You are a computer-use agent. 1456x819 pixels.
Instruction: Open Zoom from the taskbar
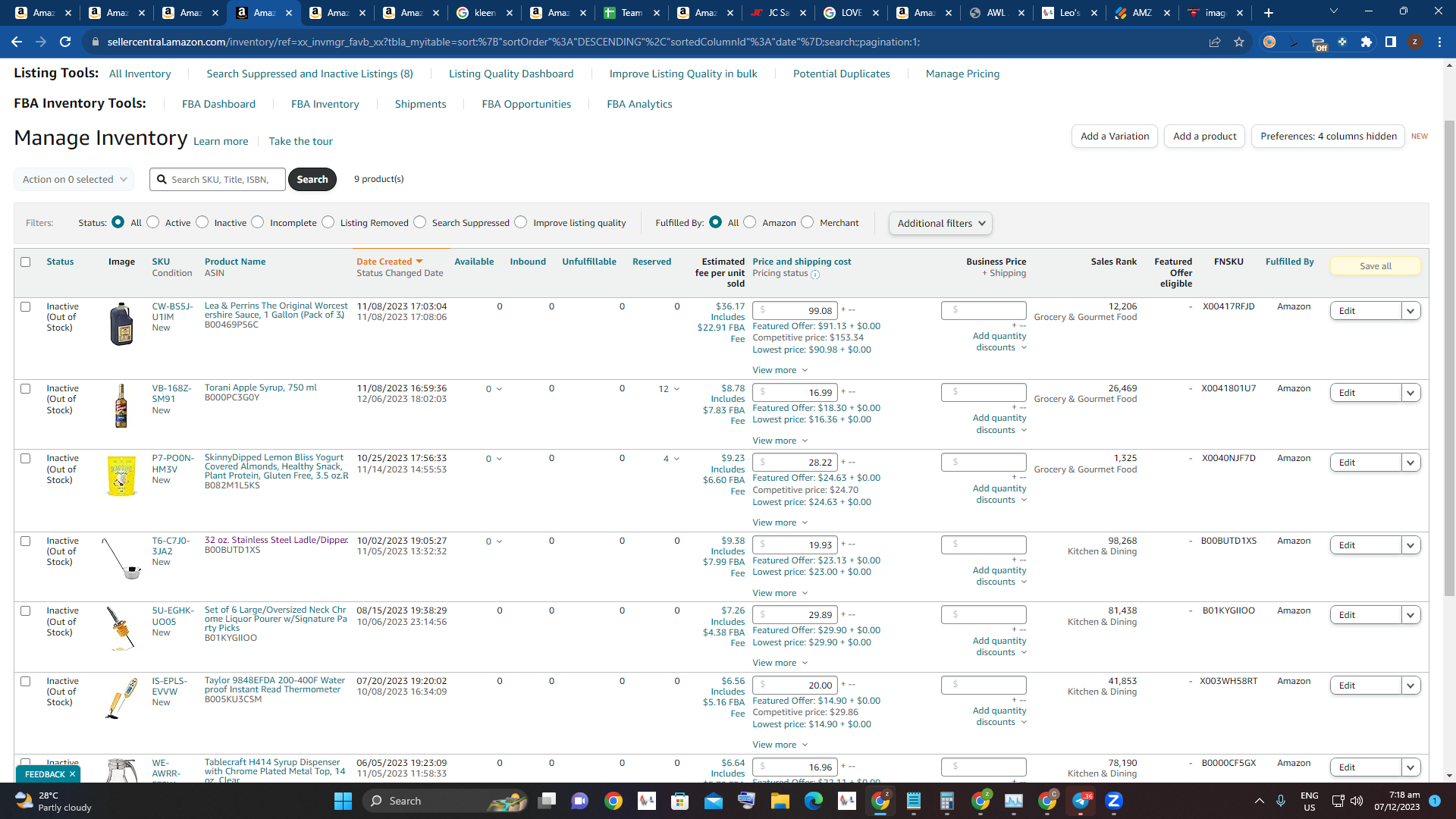click(1114, 801)
